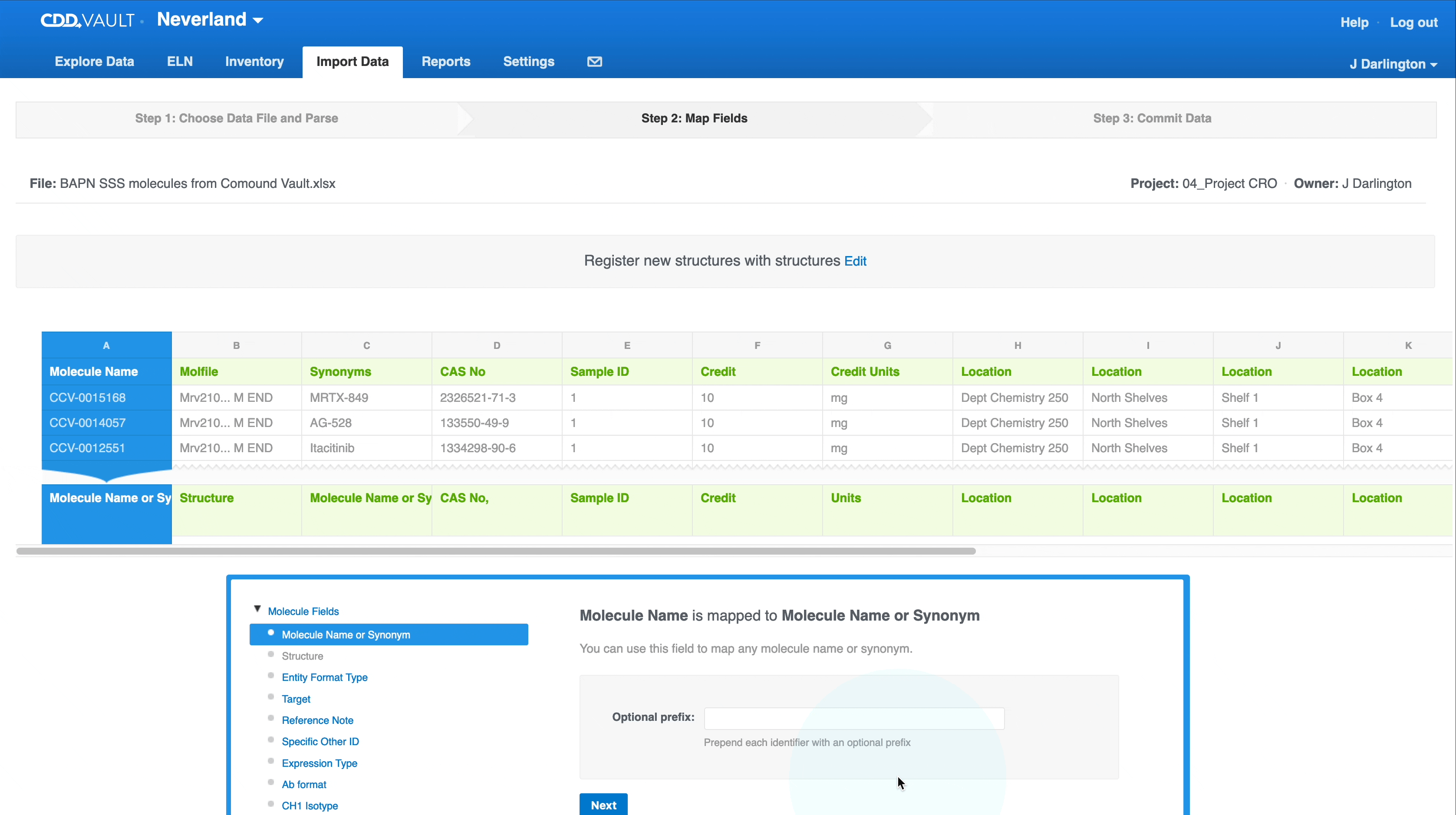Viewport: 1456px width, 815px height.
Task: Select the Location header in column J
Action: [1278, 372]
